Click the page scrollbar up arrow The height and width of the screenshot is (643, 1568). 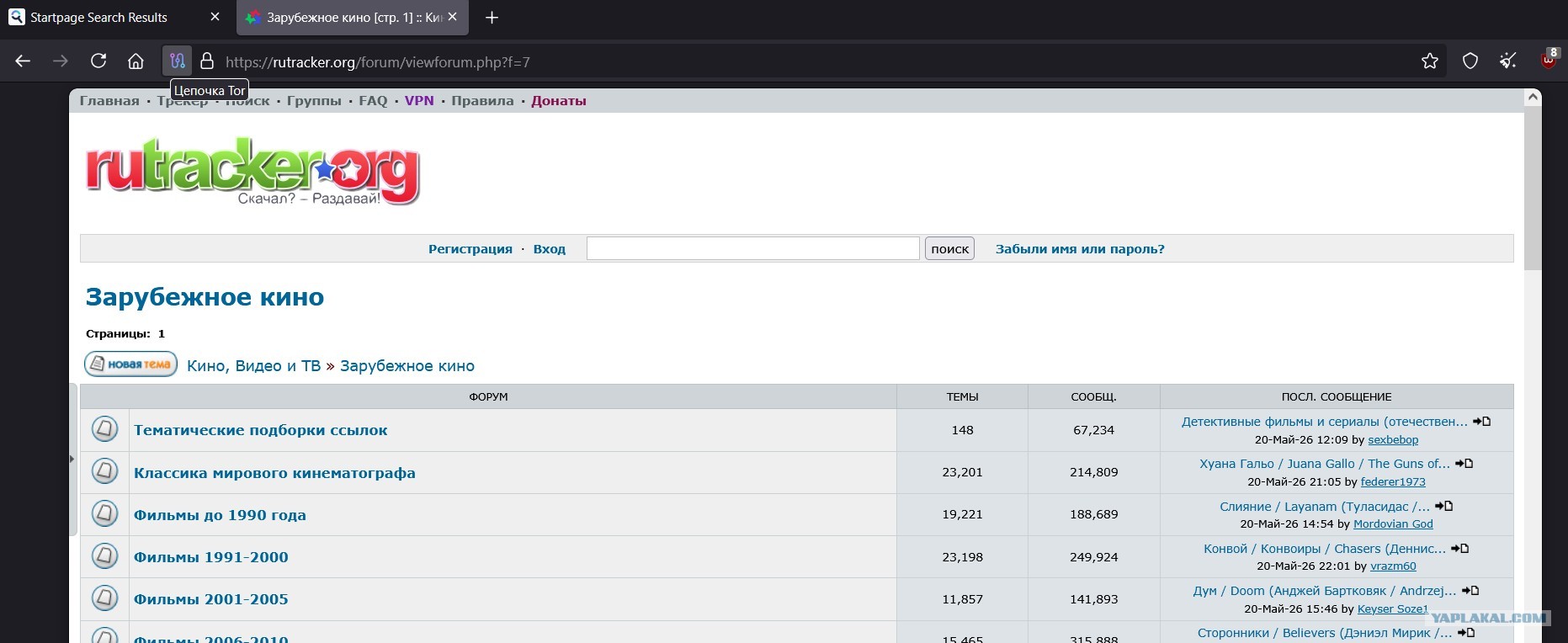click(x=1533, y=98)
